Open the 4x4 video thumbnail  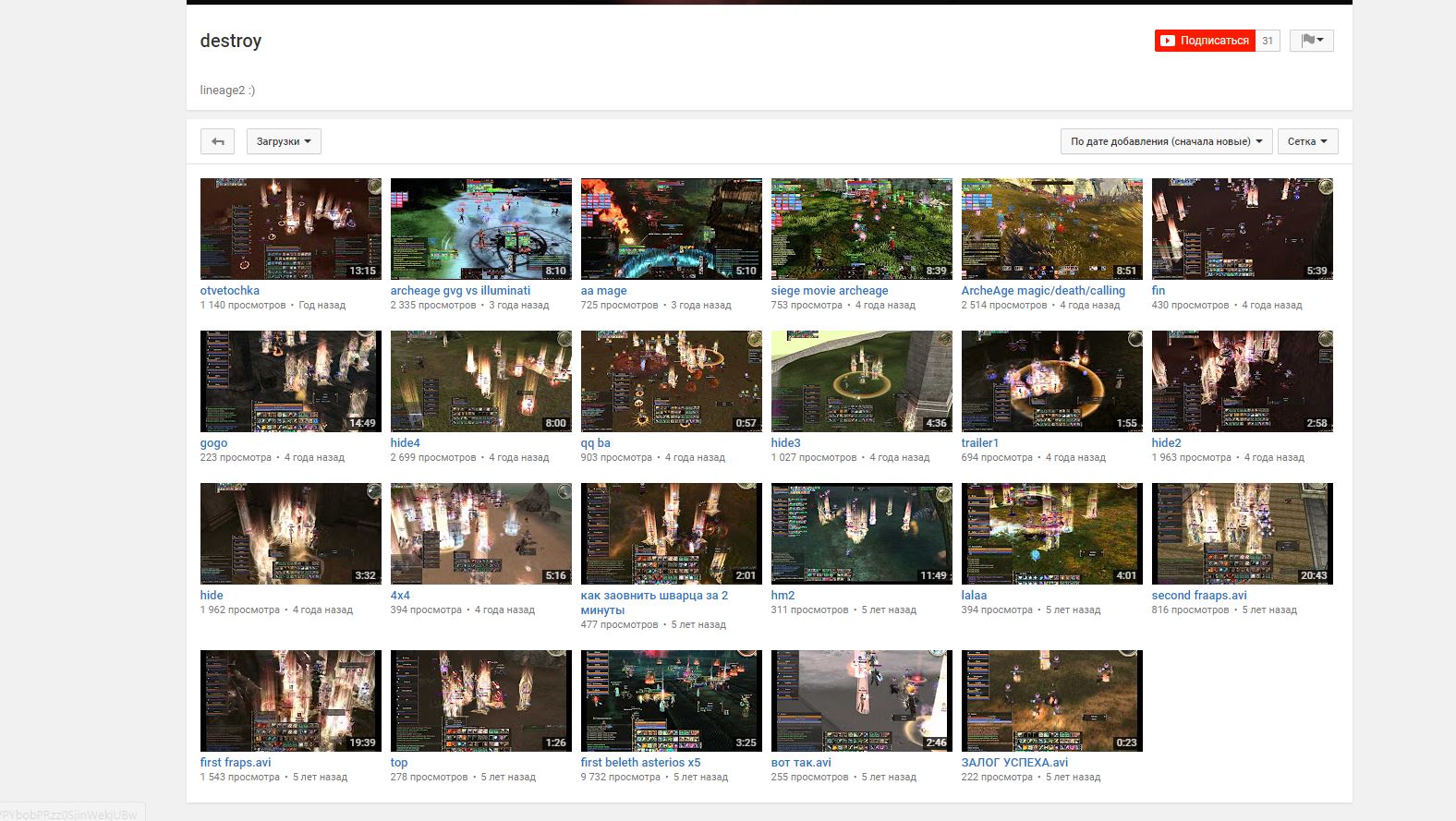pos(481,534)
